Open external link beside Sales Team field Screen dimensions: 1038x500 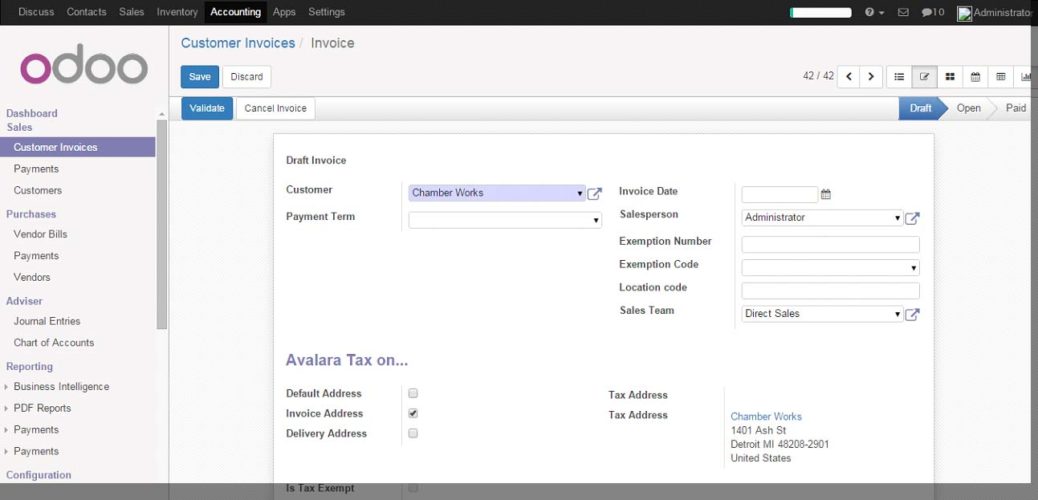(x=912, y=315)
